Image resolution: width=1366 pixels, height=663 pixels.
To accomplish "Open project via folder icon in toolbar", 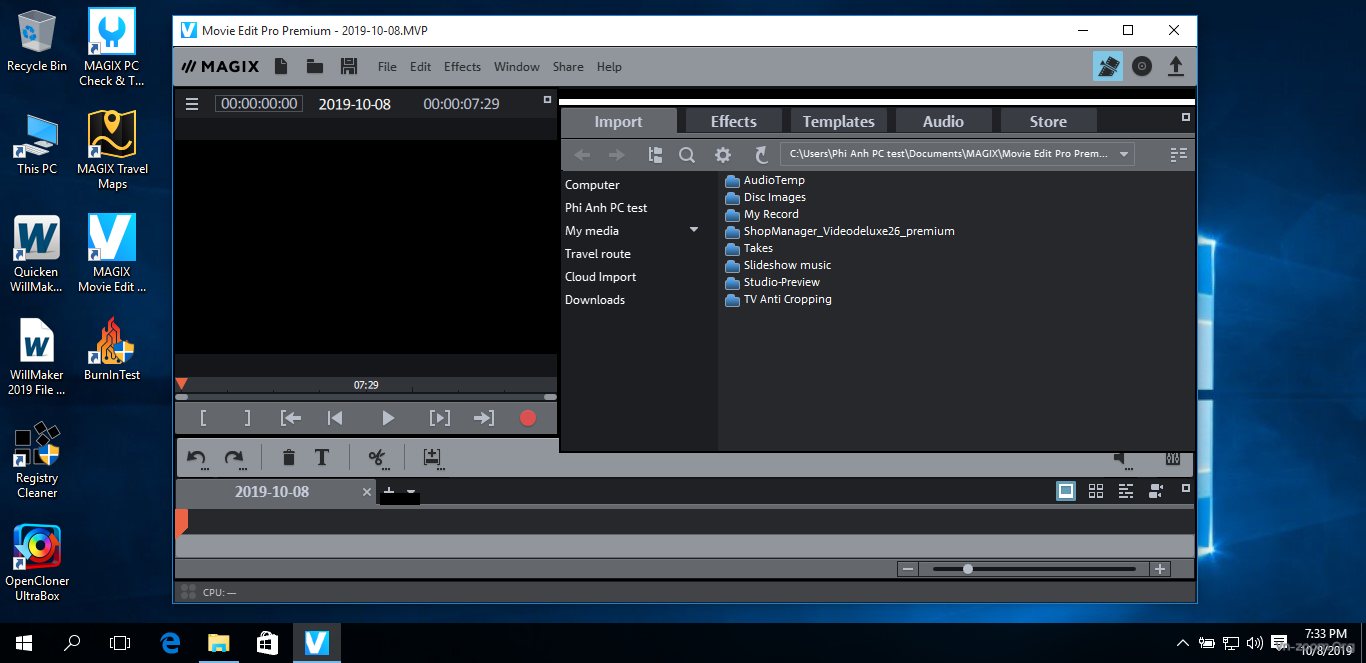I will coord(315,66).
